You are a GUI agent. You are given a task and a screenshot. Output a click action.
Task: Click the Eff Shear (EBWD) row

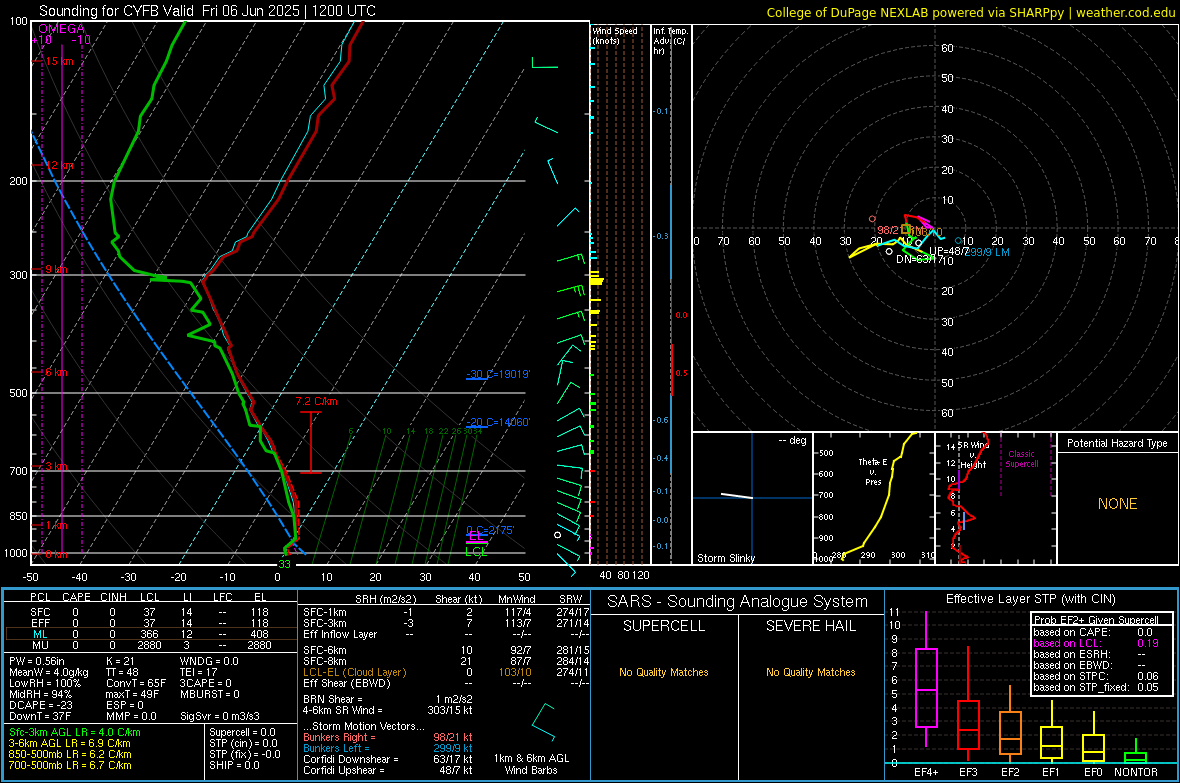click(446, 683)
